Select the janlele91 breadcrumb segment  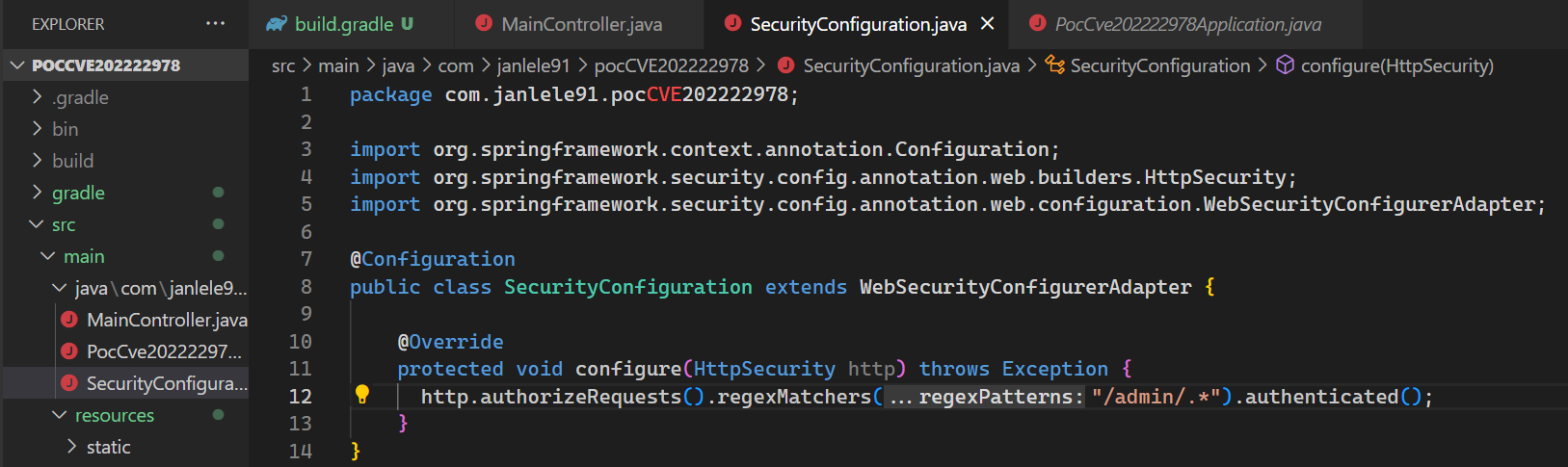533,65
